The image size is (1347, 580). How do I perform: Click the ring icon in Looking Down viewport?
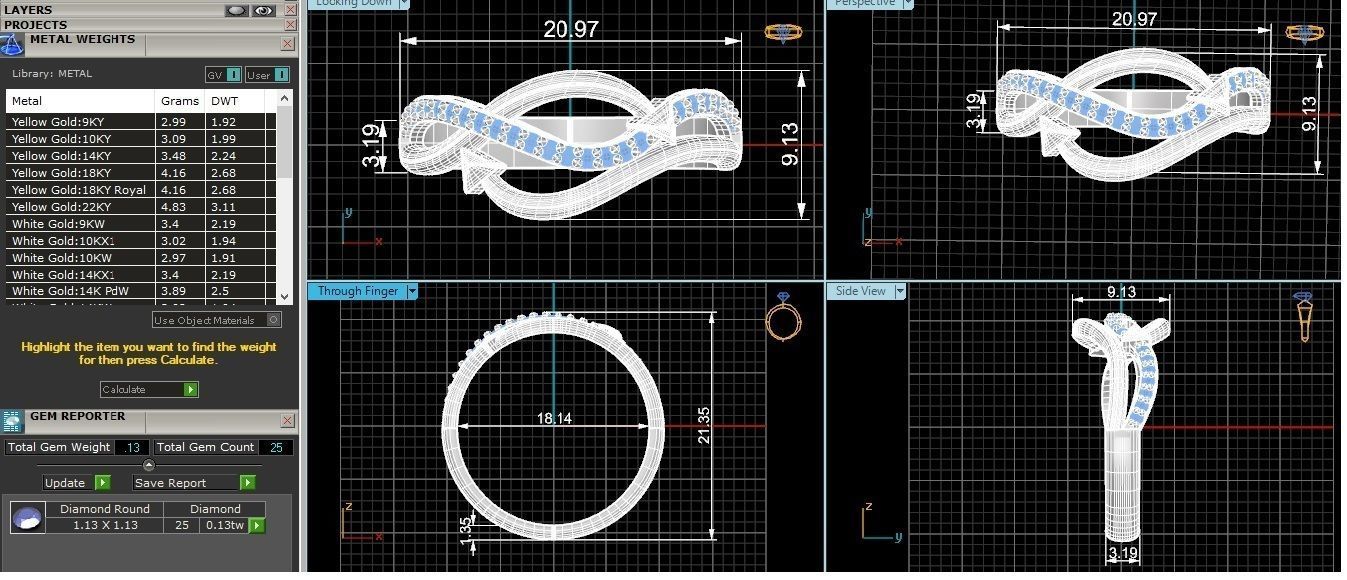click(784, 32)
